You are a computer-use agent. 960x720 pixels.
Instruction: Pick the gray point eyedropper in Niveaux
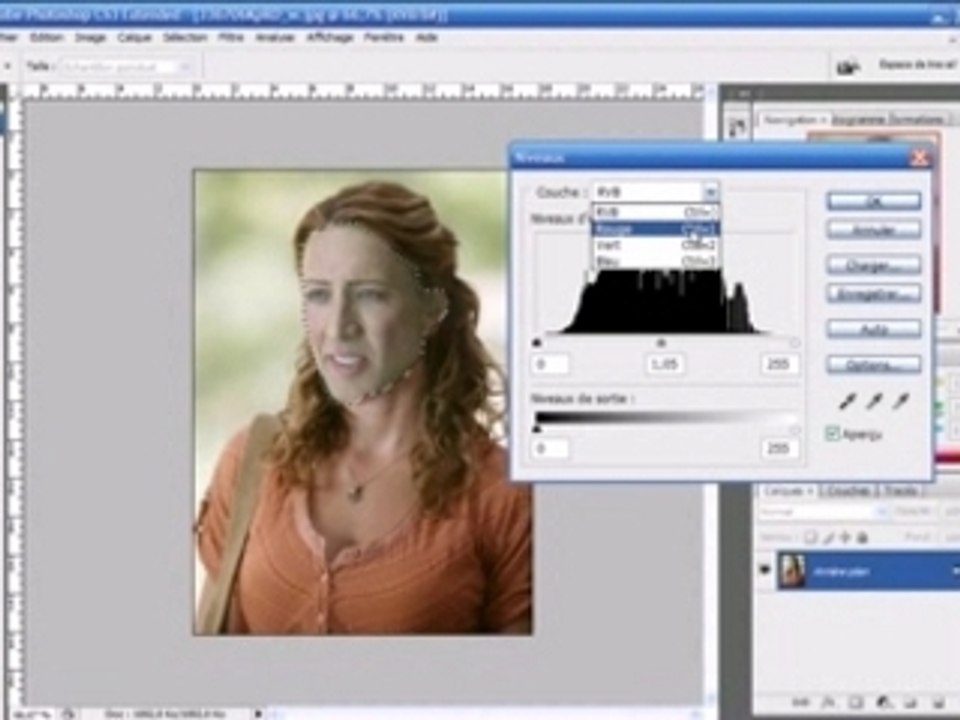pyautogui.click(x=874, y=401)
